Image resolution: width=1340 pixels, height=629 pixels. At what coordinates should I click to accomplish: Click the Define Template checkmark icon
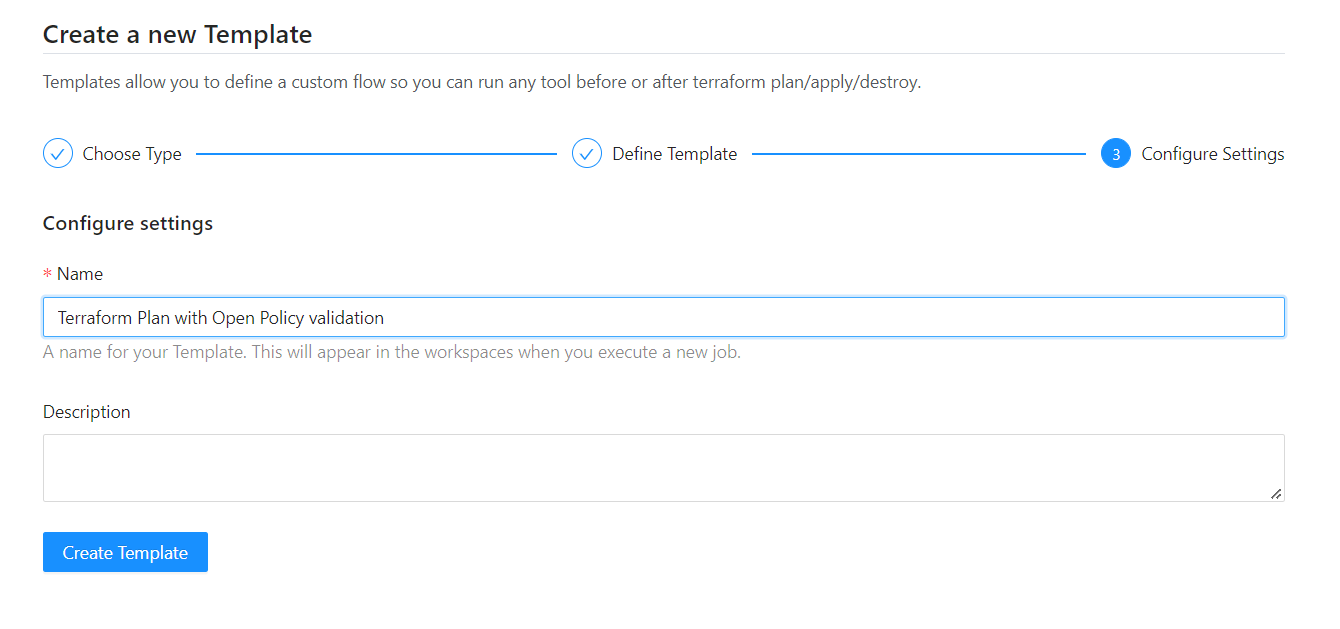coord(586,154)
